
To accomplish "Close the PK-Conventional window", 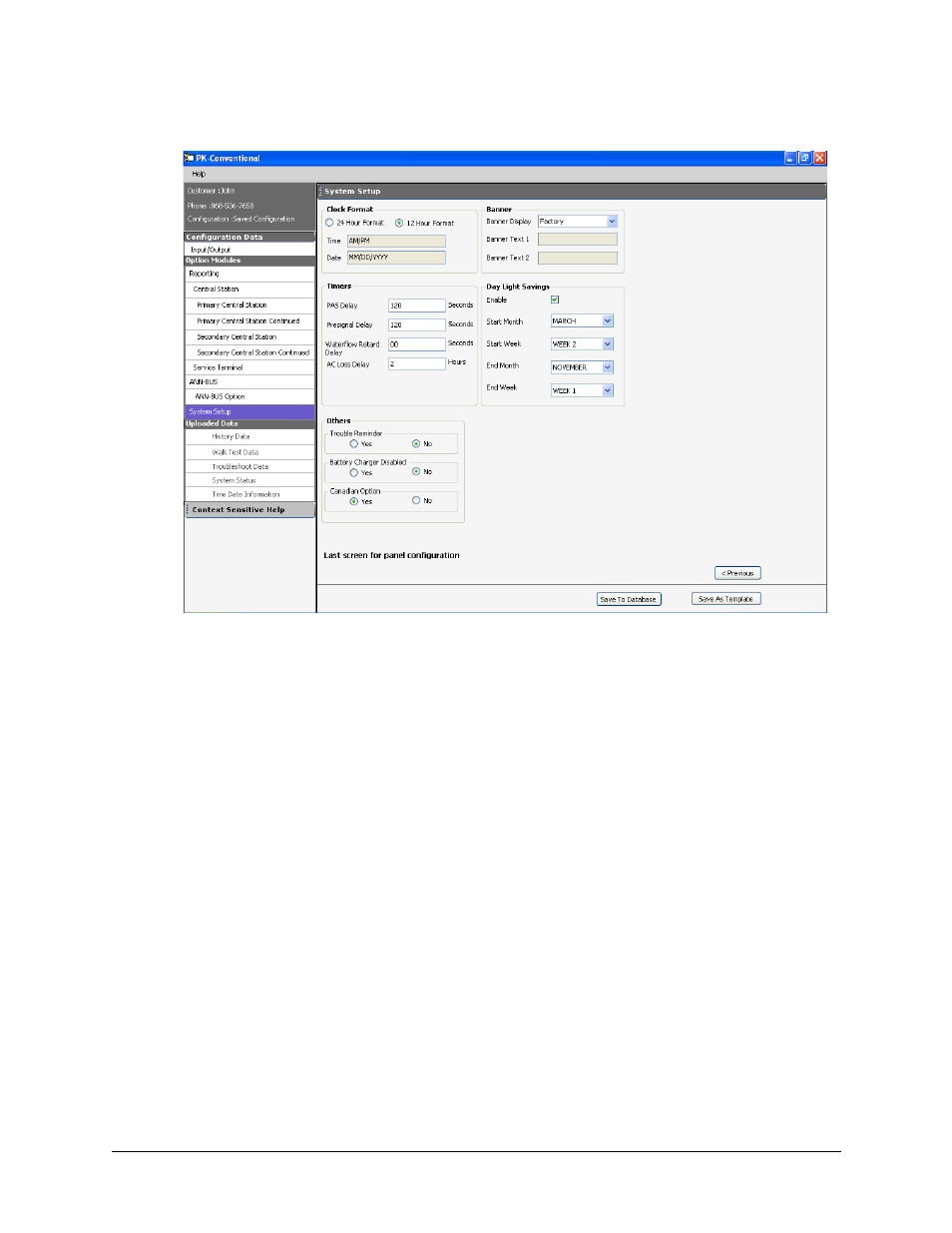I will click(x=819, y=158).
